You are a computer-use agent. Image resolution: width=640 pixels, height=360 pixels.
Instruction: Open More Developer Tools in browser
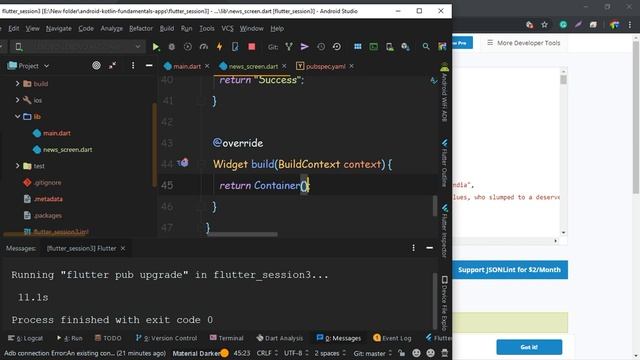point(524,43)
